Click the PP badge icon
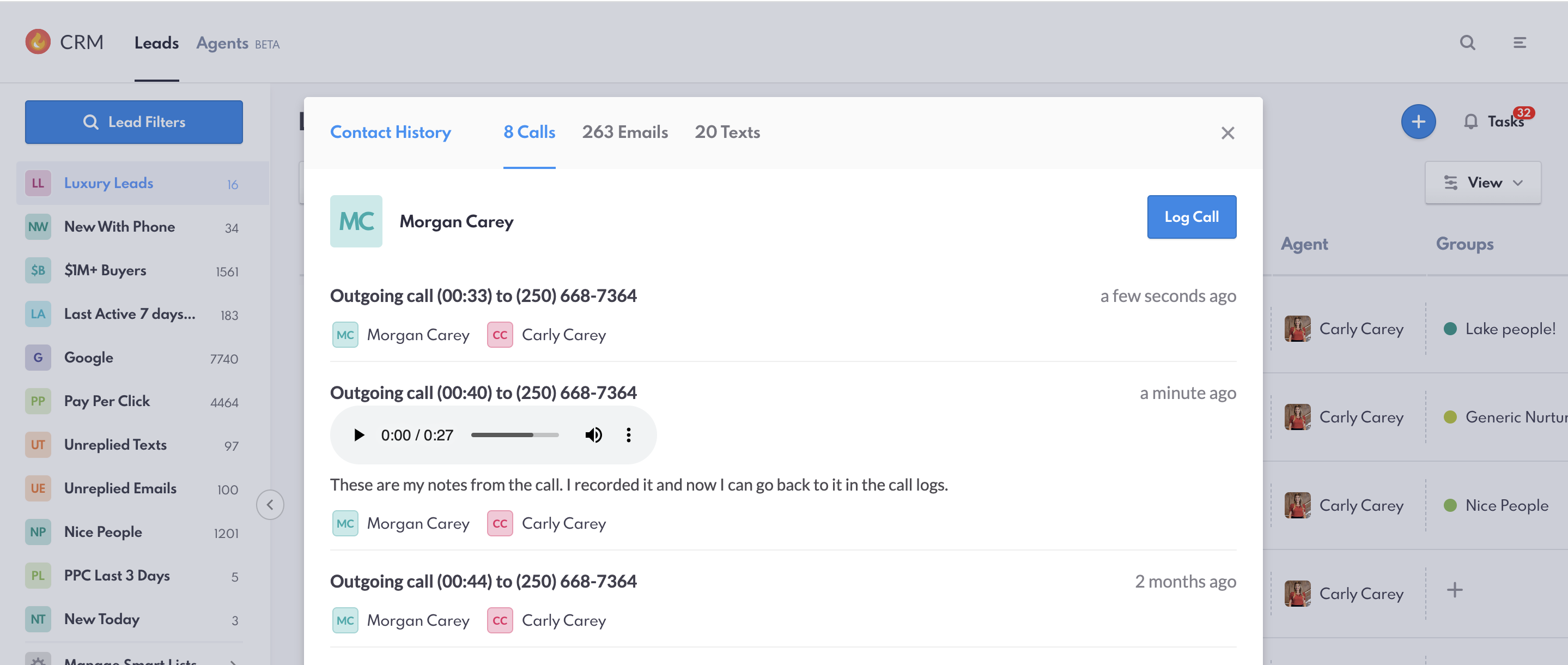Viewport: 1568px width, 665px height. pyautogui.click(x=38, y=401)
